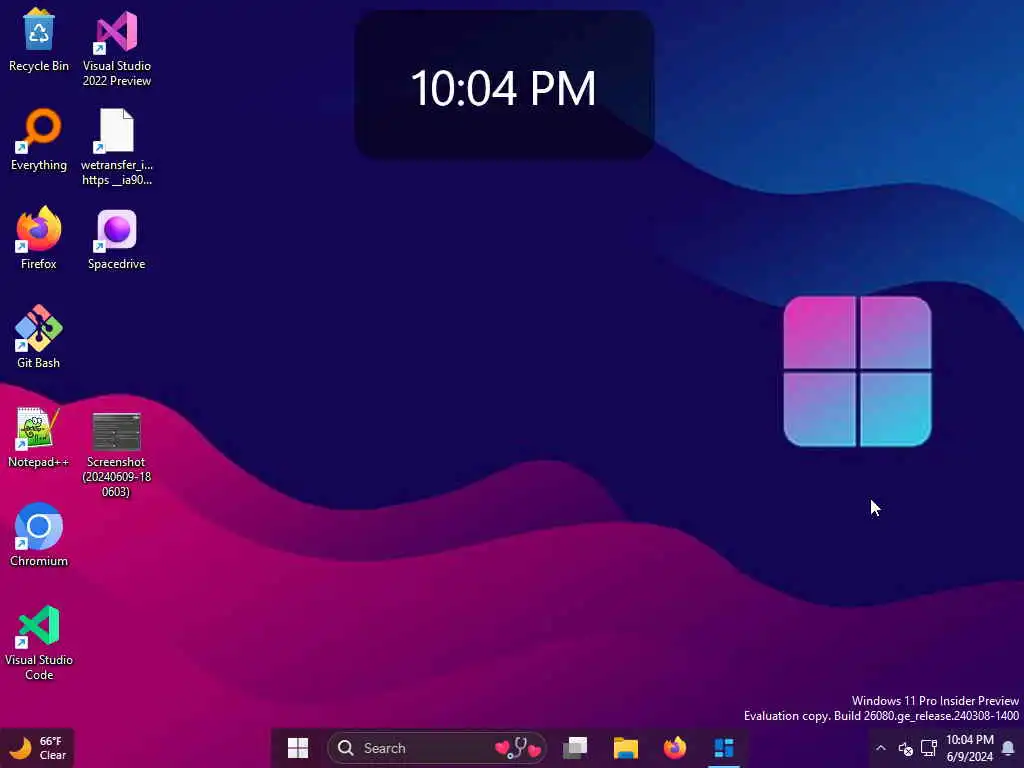Select the Everything search shortcut
Image resolution: width=1024 pixels, height=768 pixels.
click(39, 140)
